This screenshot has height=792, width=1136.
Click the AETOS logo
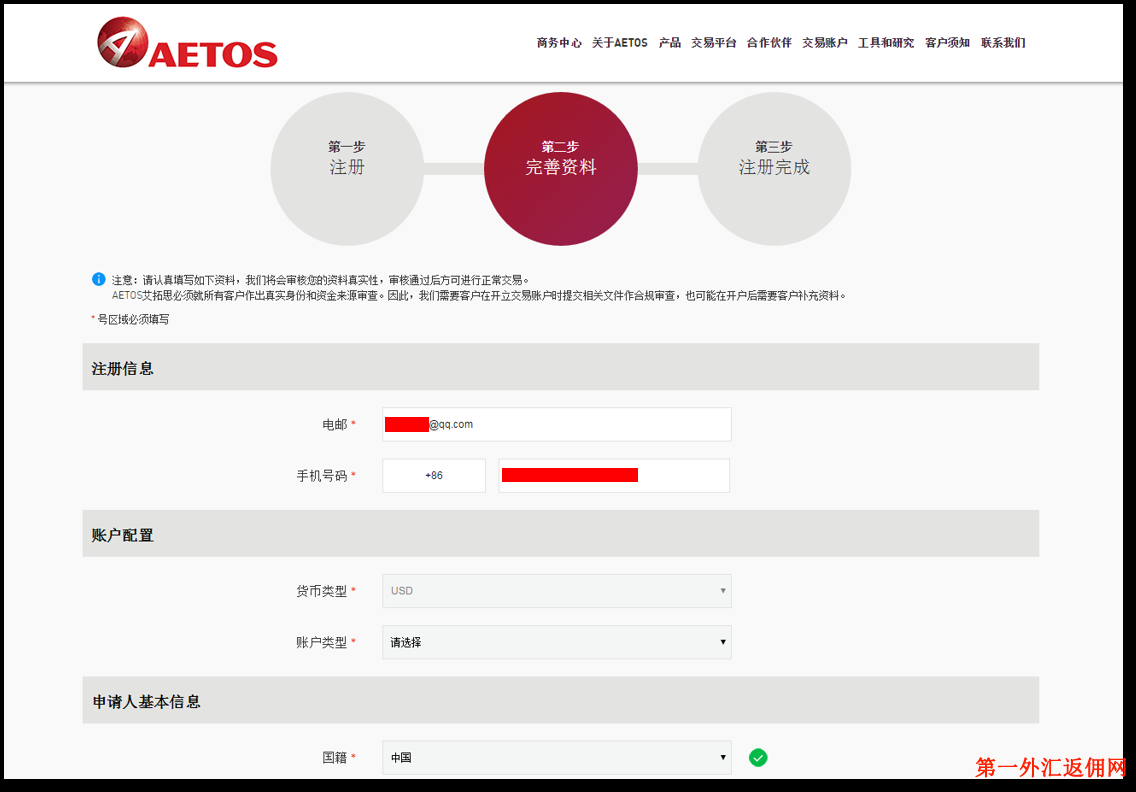[187, 43]
